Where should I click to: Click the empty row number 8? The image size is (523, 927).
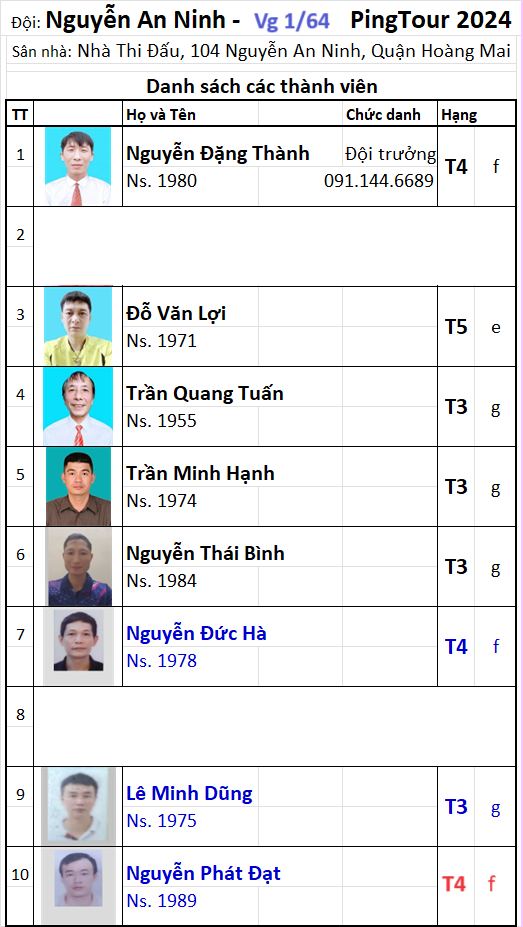pos(20,715)
